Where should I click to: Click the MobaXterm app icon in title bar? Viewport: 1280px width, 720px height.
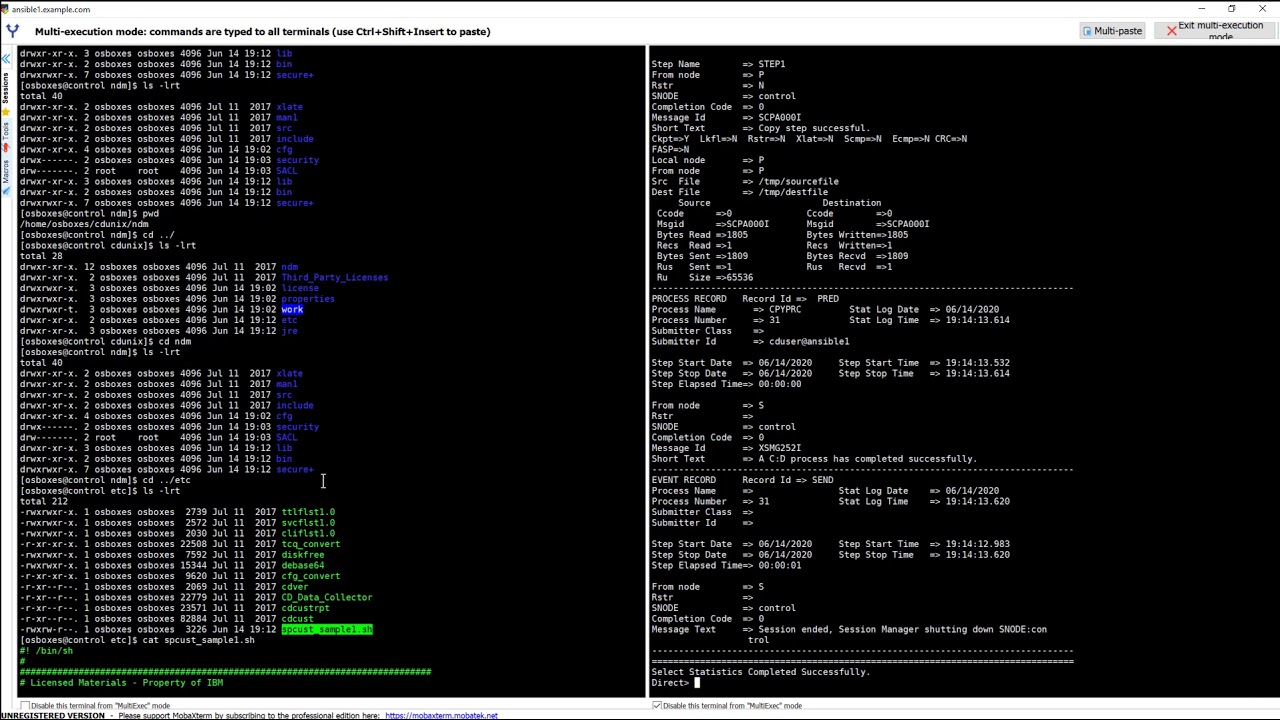point(6,9)
